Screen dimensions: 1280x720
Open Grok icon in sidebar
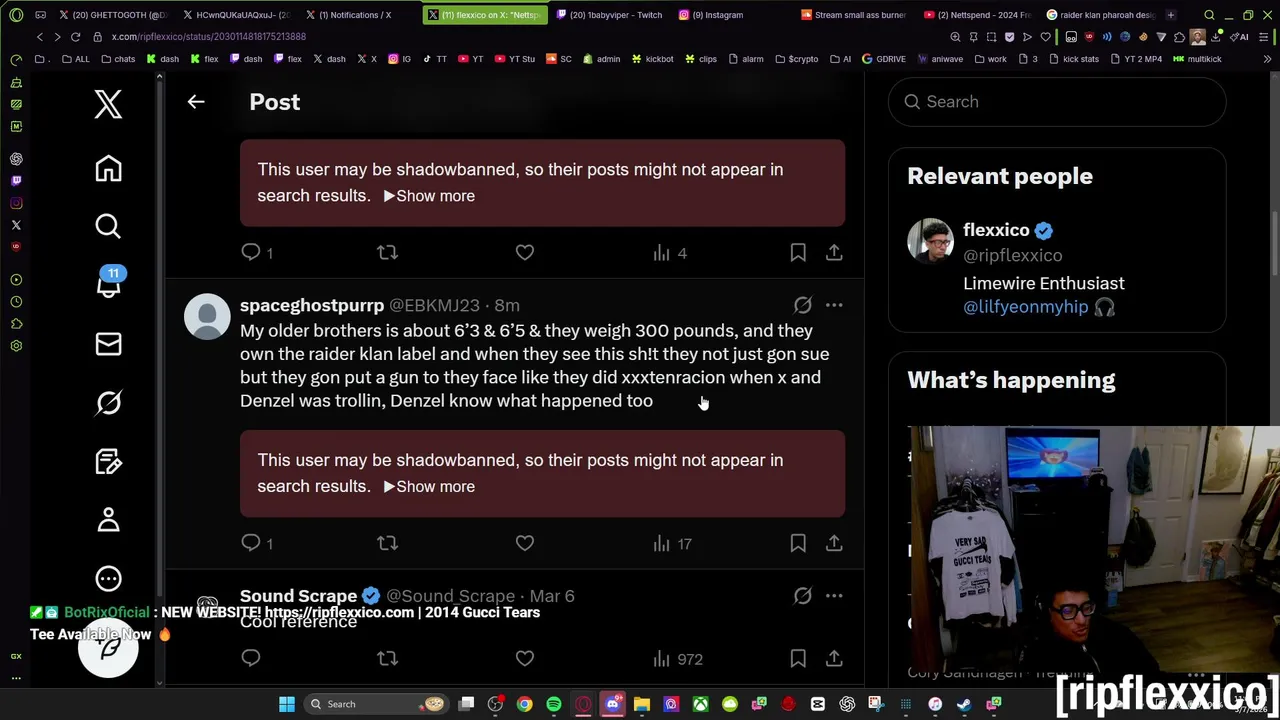(x=108, y=402)
